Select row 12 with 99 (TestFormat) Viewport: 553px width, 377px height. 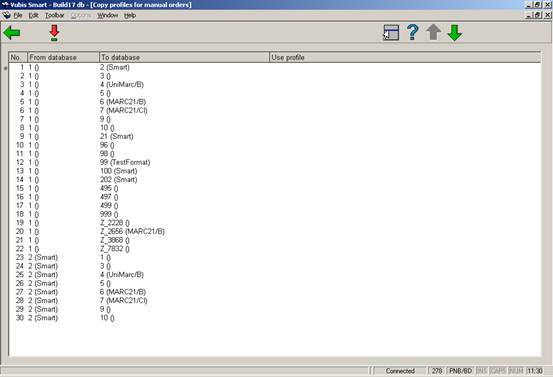[275, 163]
